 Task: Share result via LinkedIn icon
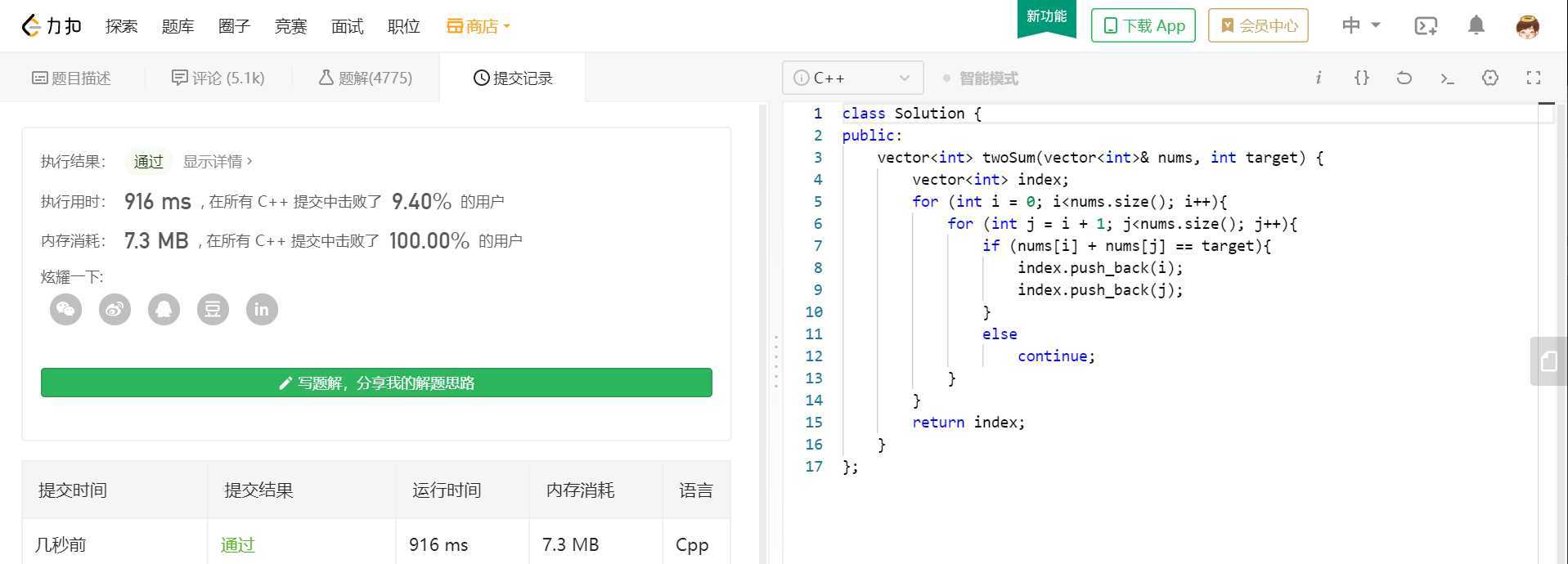click(x=262, y=310)
